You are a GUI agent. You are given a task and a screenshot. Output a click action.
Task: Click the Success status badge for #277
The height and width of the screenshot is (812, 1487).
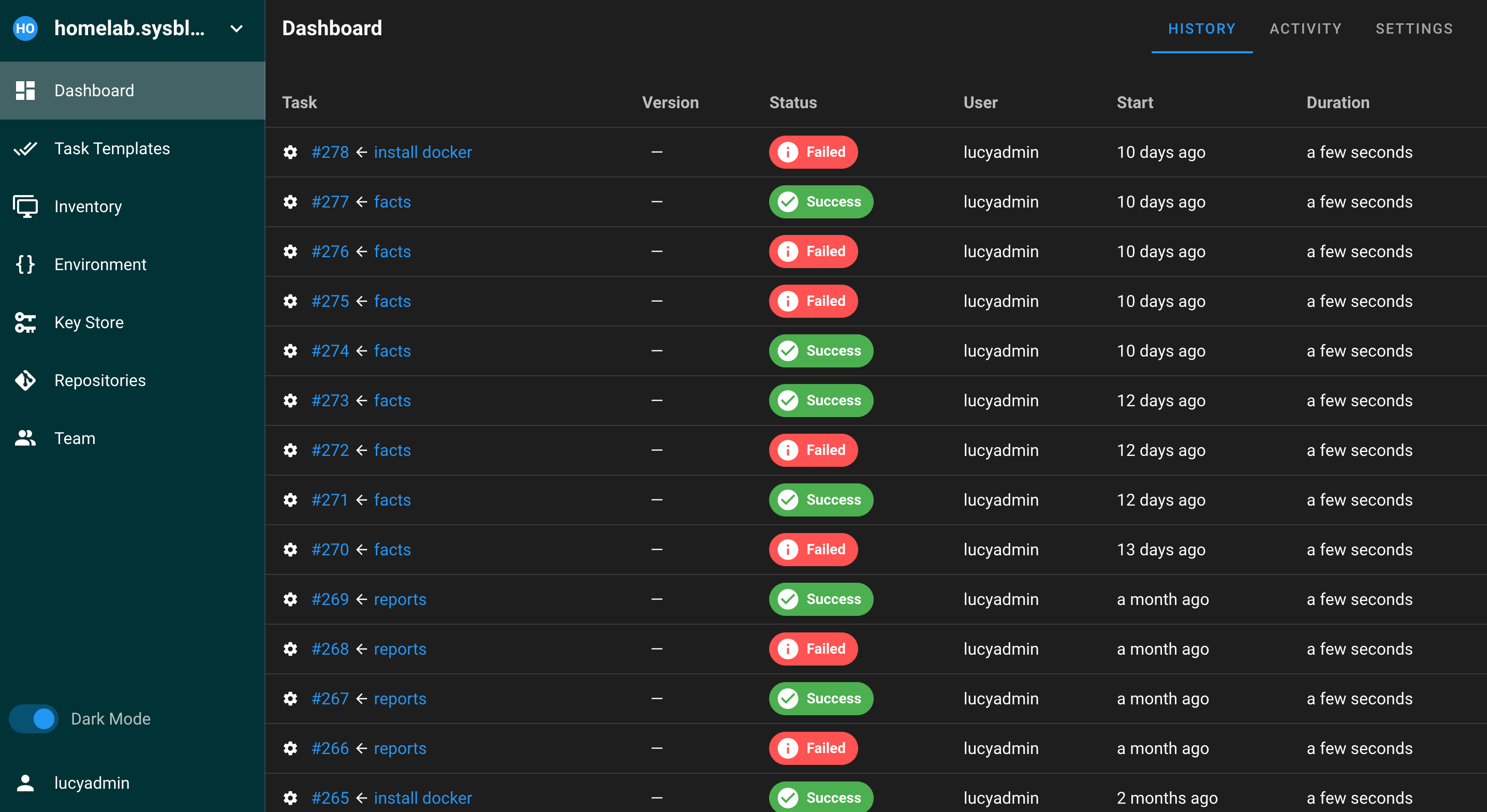(x=820, y=202)
